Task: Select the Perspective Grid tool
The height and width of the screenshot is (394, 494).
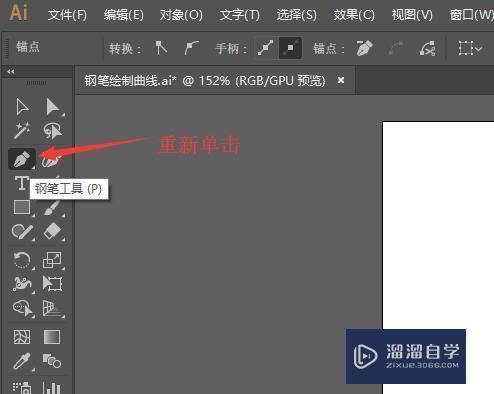Action: pyautogui.click(x=52, y=308)
